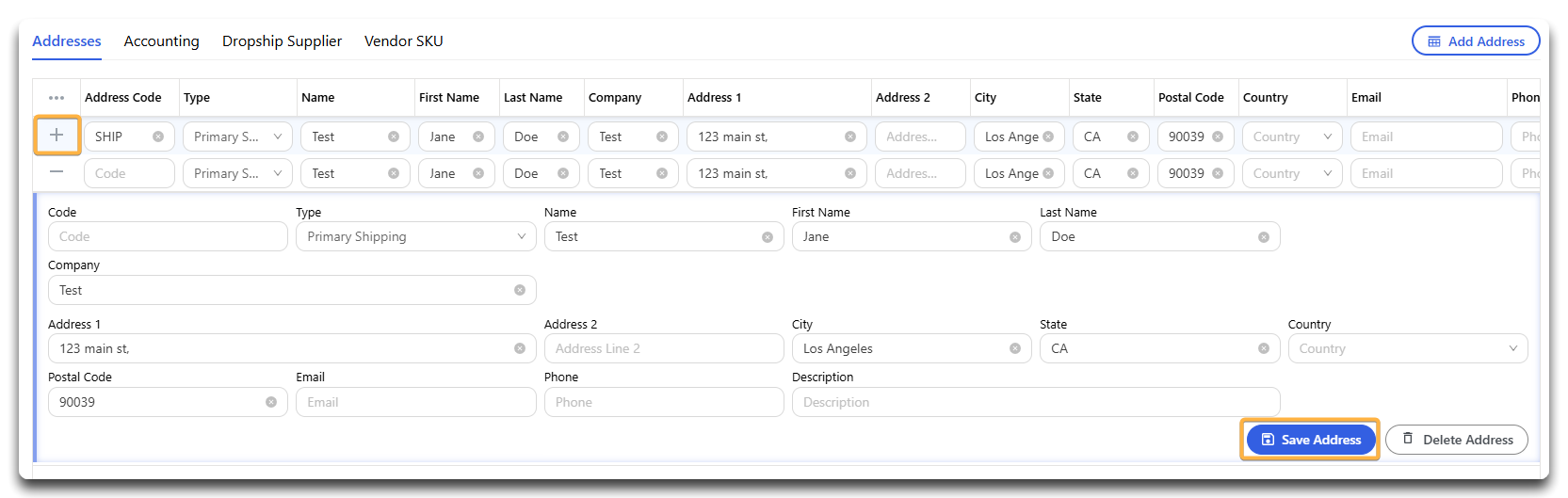This screenshot has width=1568, height=498.
Task: Switch to the Accounting tab
Action: tap(162, 41)
